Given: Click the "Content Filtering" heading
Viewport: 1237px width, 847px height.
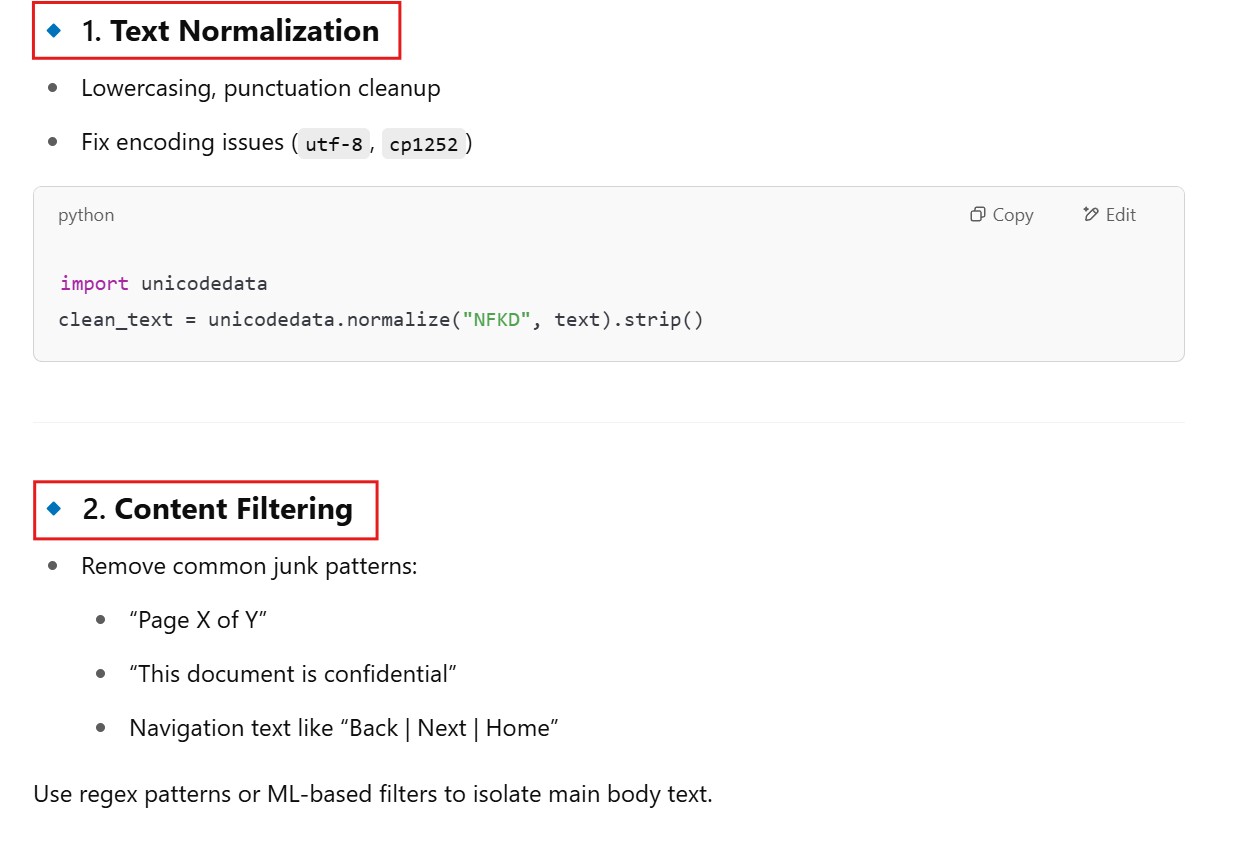Looking at the screenshot, I should (233, 509).
